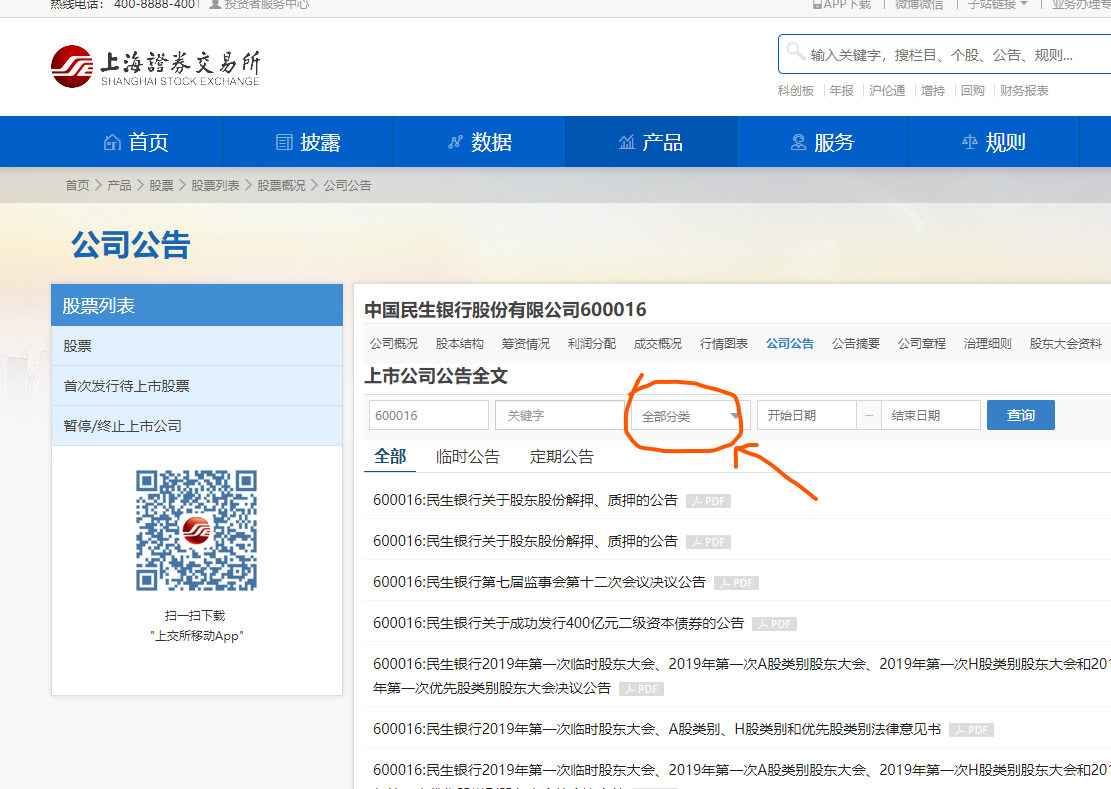Image resolution: width=1111 pixels, height=789 pixels.
Task: Open the 披露 navigation menu
Action: click(308, 142)
